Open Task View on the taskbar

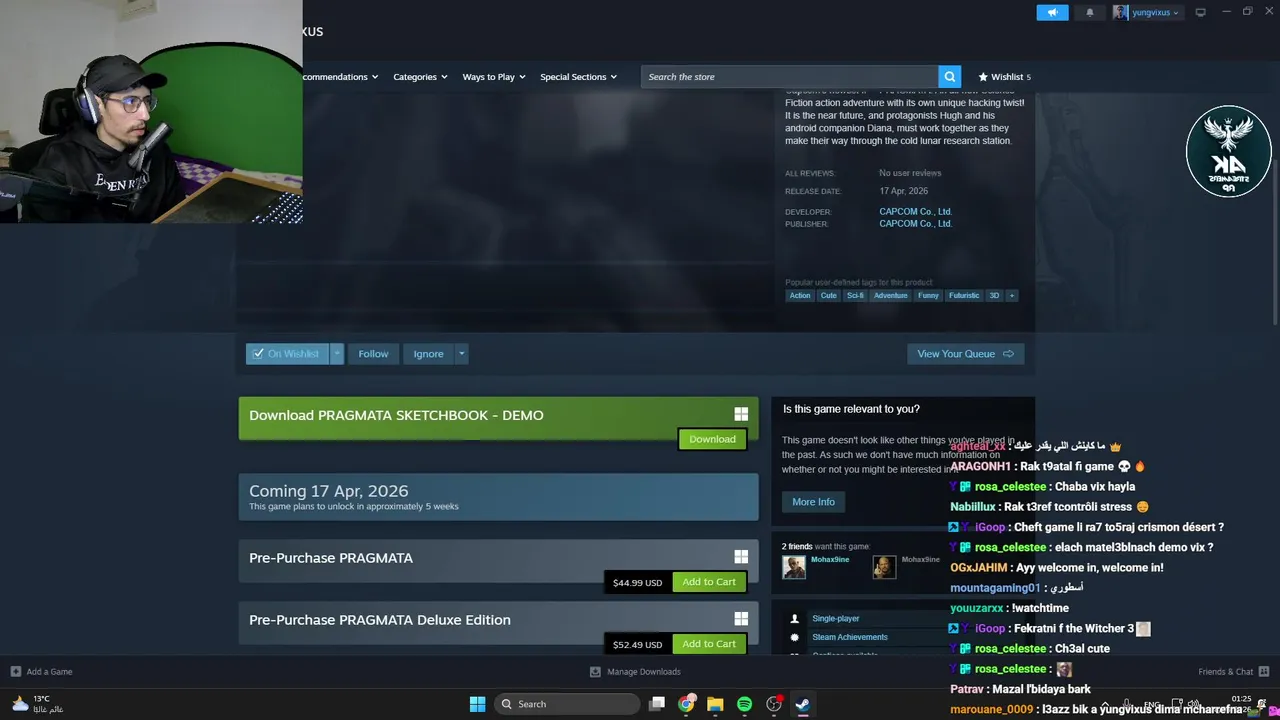657,704
